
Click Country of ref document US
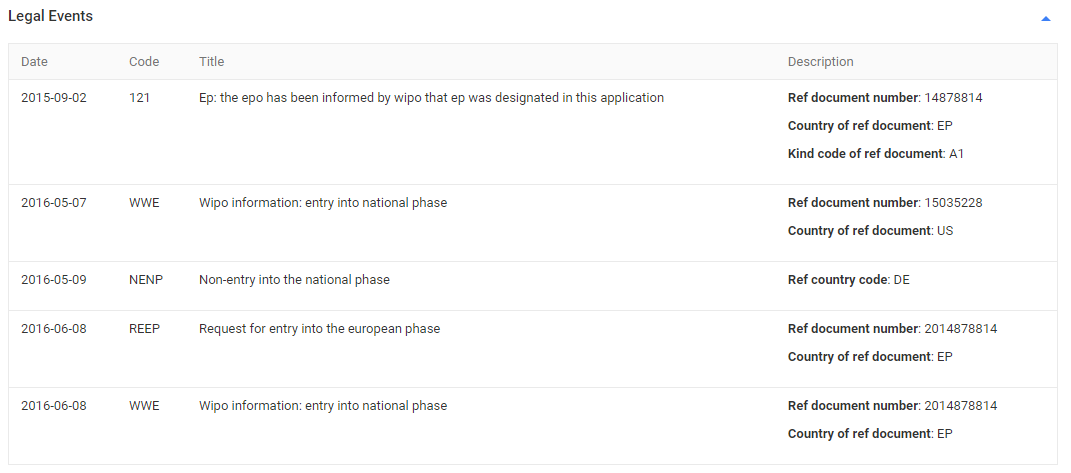(870, 231)
